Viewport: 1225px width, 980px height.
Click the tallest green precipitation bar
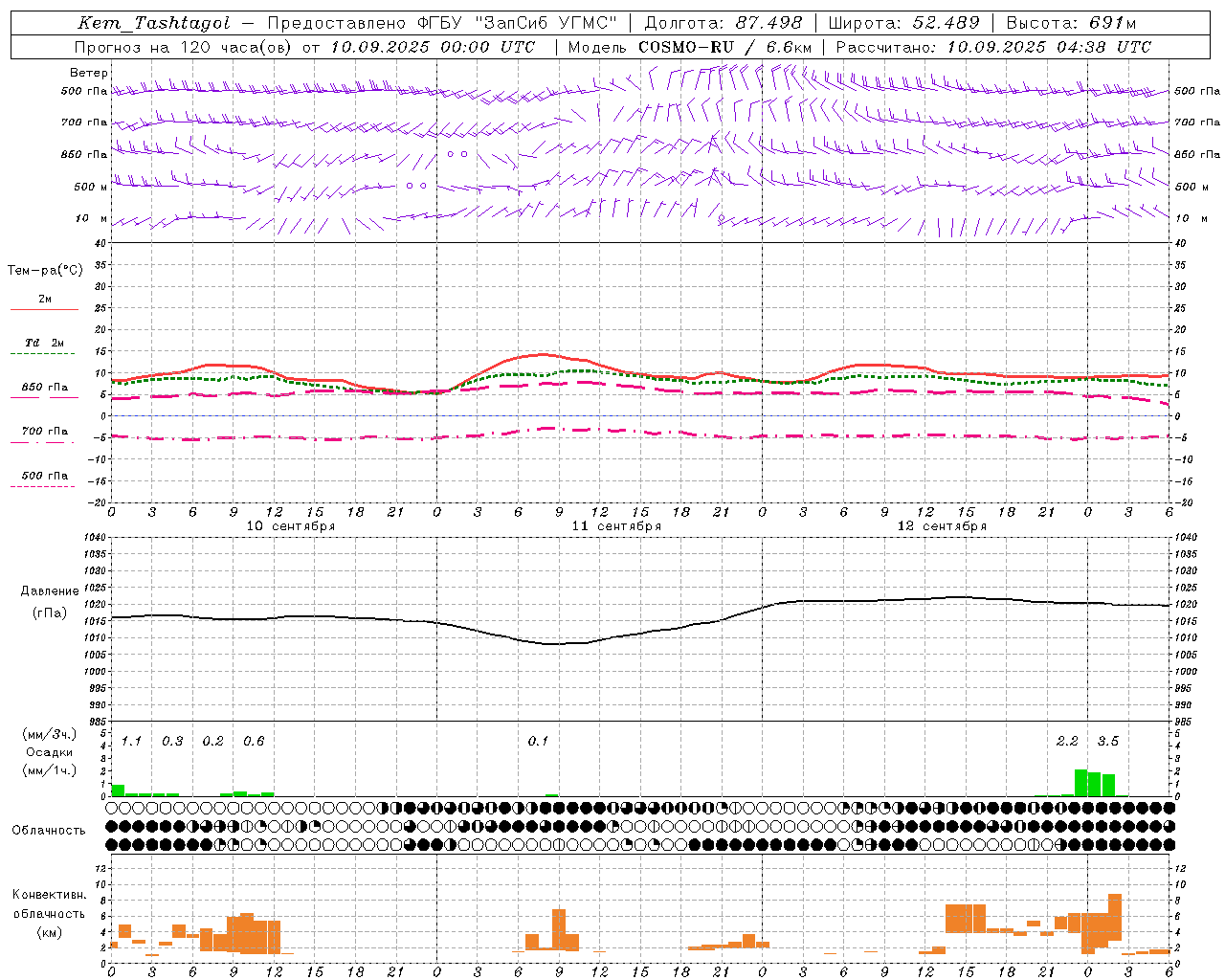tap(1080, 783)
